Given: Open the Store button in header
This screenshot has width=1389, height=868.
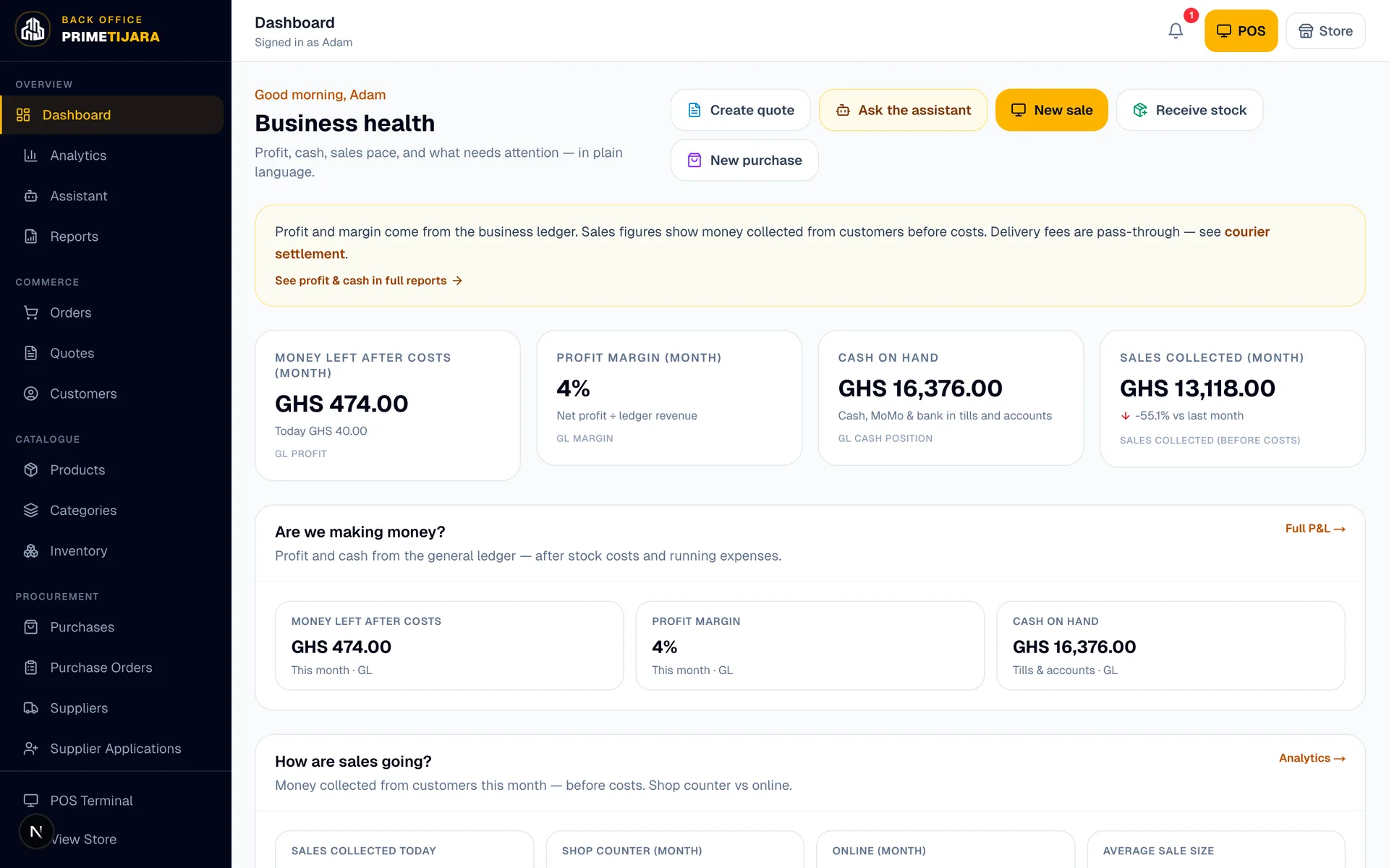Looking at the screenshot, I should tap(1325, 31).
